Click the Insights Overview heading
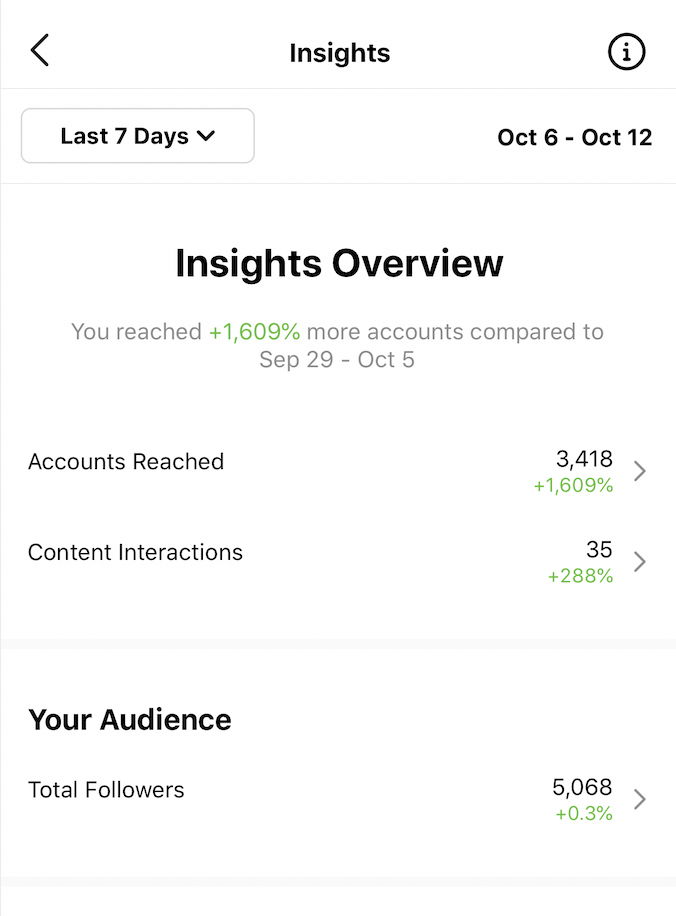Screen dimensions: 676x916 [339, 263]
